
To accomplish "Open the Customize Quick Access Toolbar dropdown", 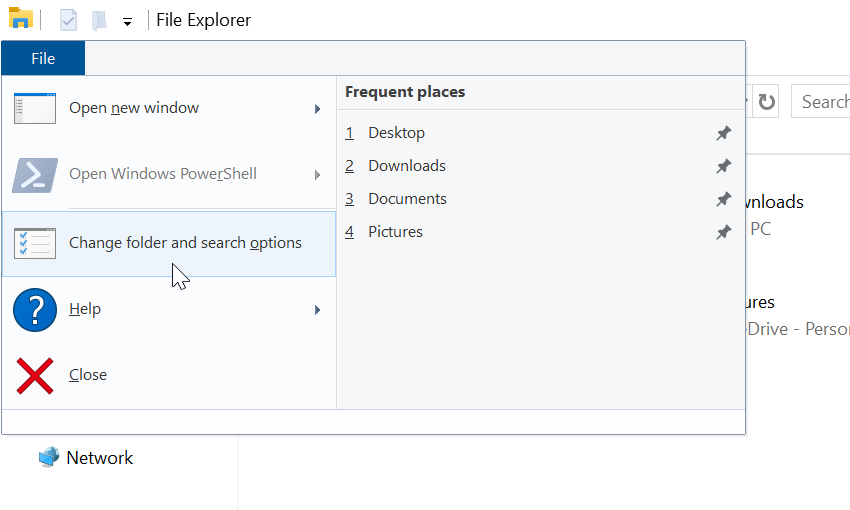I will point(127,22).
